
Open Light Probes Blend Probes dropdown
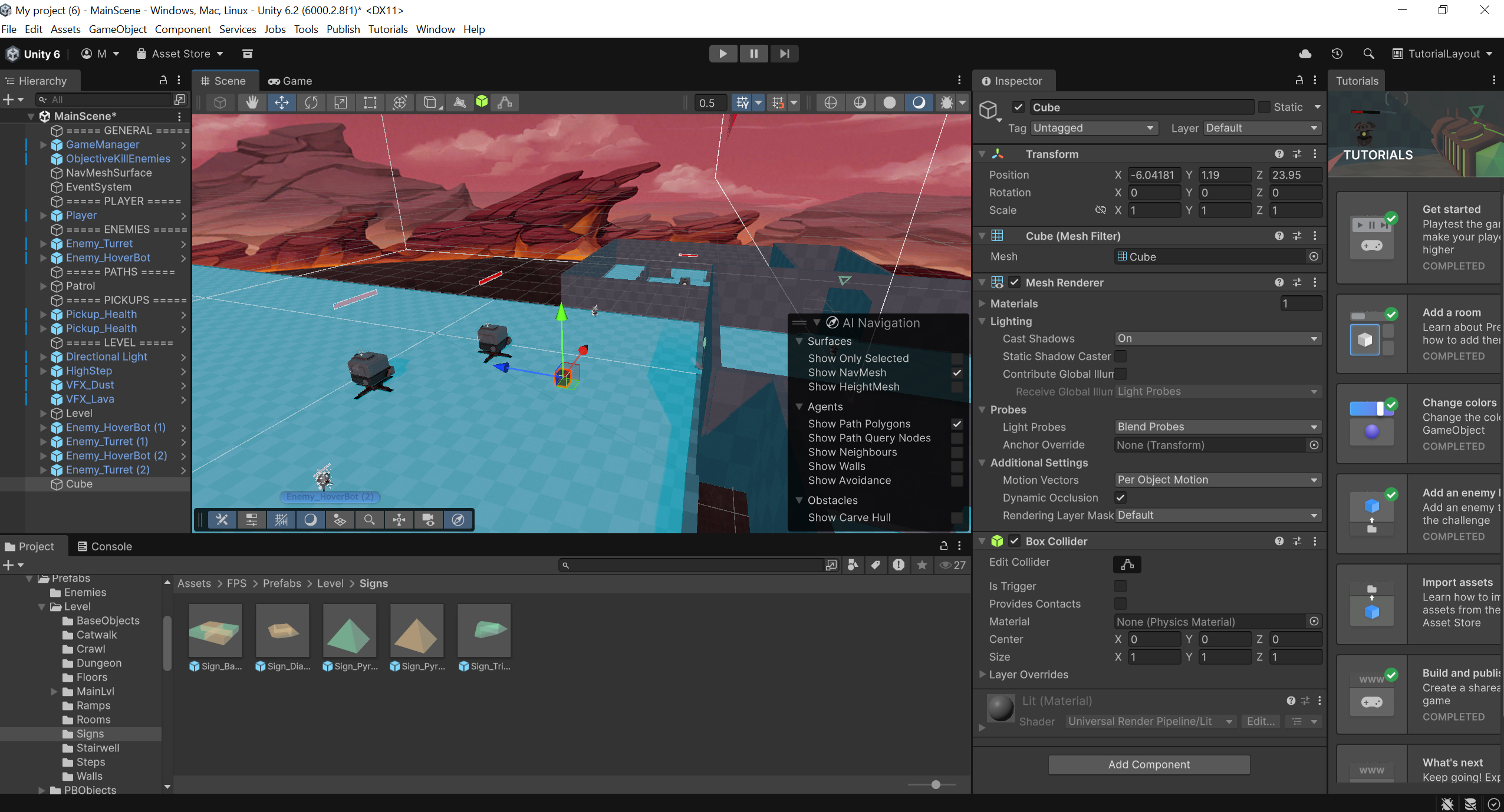1218,427
